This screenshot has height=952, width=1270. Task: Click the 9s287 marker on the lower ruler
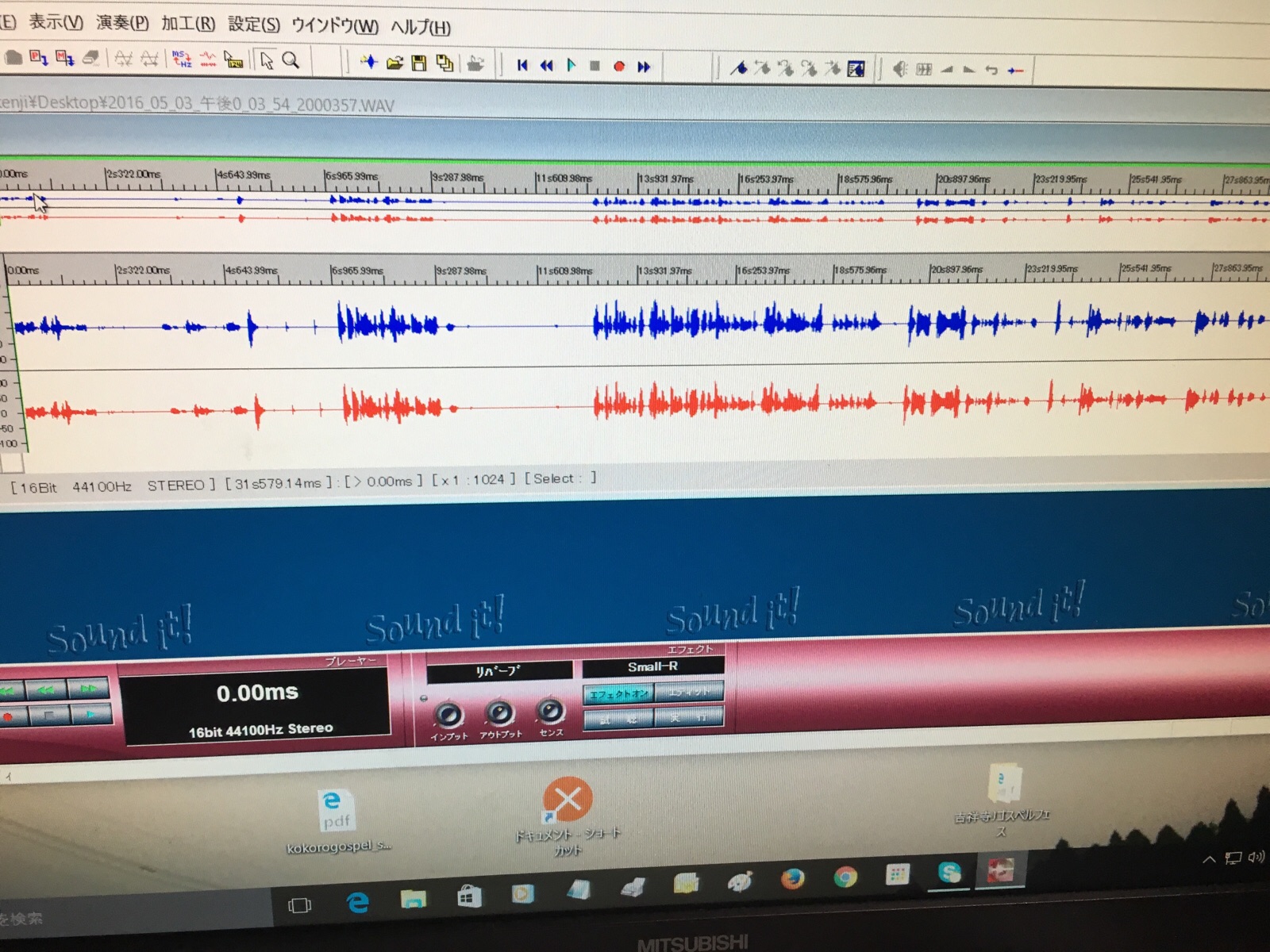(460, 271)
